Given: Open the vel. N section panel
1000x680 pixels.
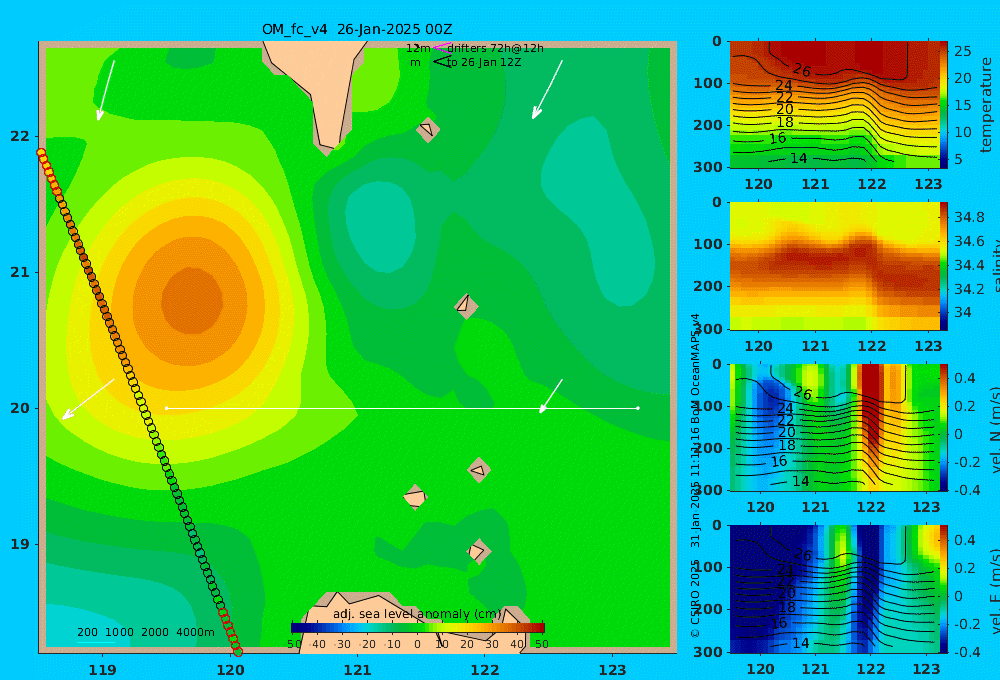Looking at the screenshot, I should point(835,427).
